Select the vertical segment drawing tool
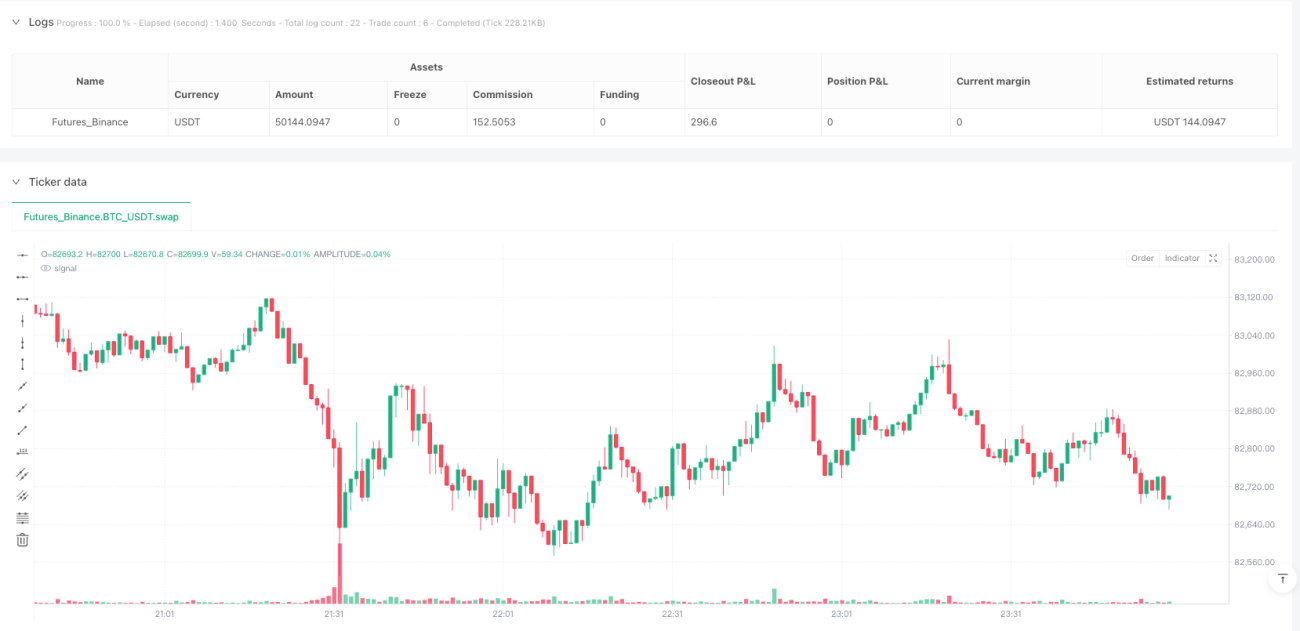 click(x=22, y=365)
